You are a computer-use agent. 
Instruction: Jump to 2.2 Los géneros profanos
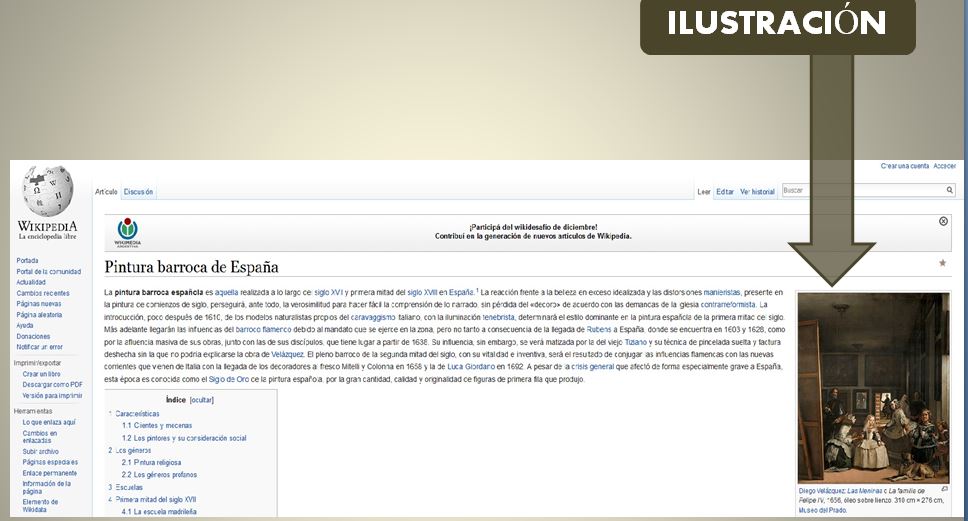(x=159, y=475)
